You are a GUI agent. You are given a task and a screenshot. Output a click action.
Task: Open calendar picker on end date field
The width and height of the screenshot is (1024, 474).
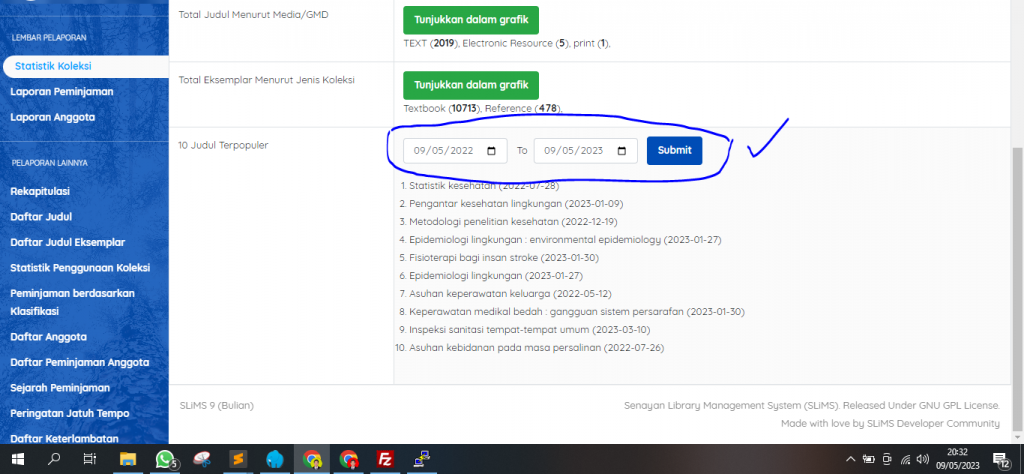(x=621, y=151)
